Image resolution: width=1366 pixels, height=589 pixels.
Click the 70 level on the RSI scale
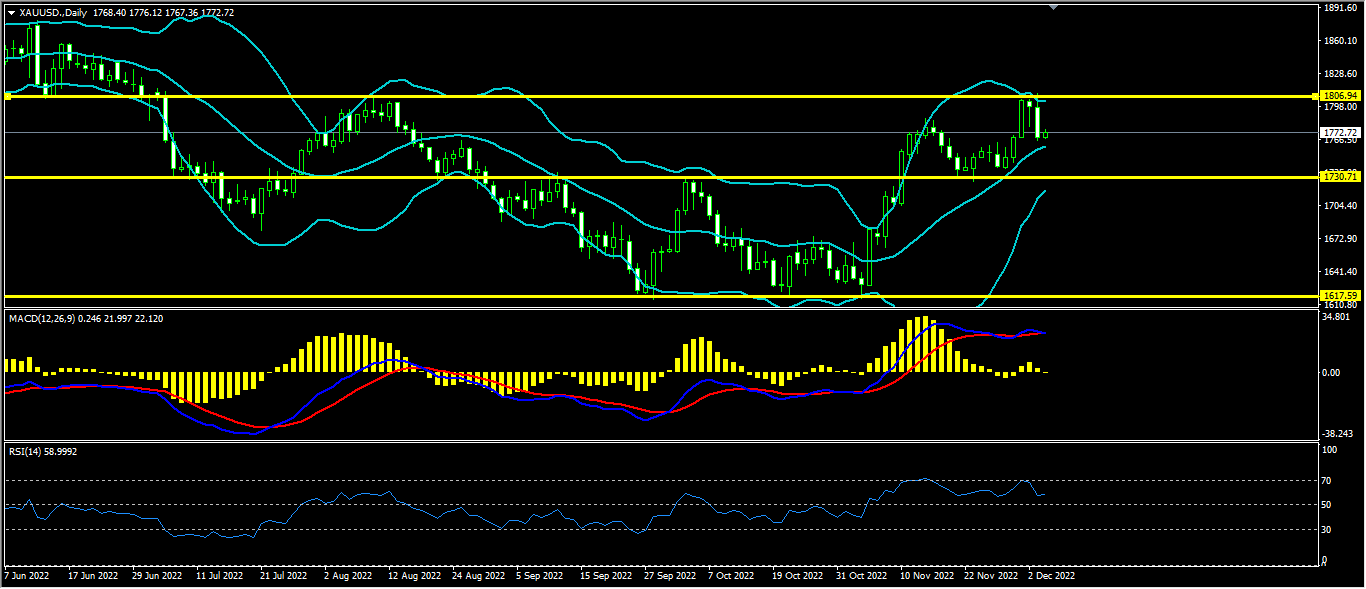[x=1327, y=481]
